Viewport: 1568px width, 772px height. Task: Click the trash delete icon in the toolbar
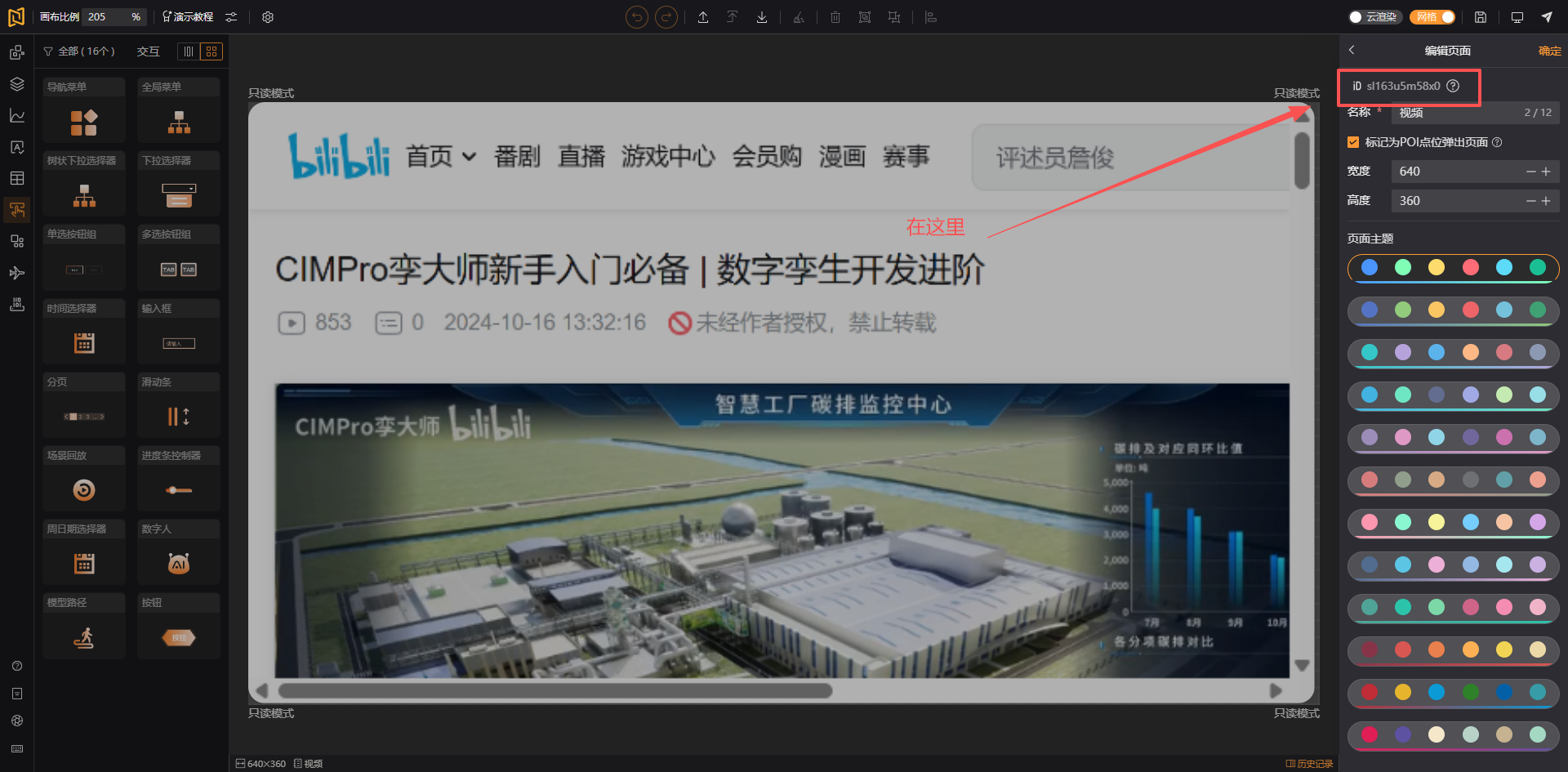(835, 17)
